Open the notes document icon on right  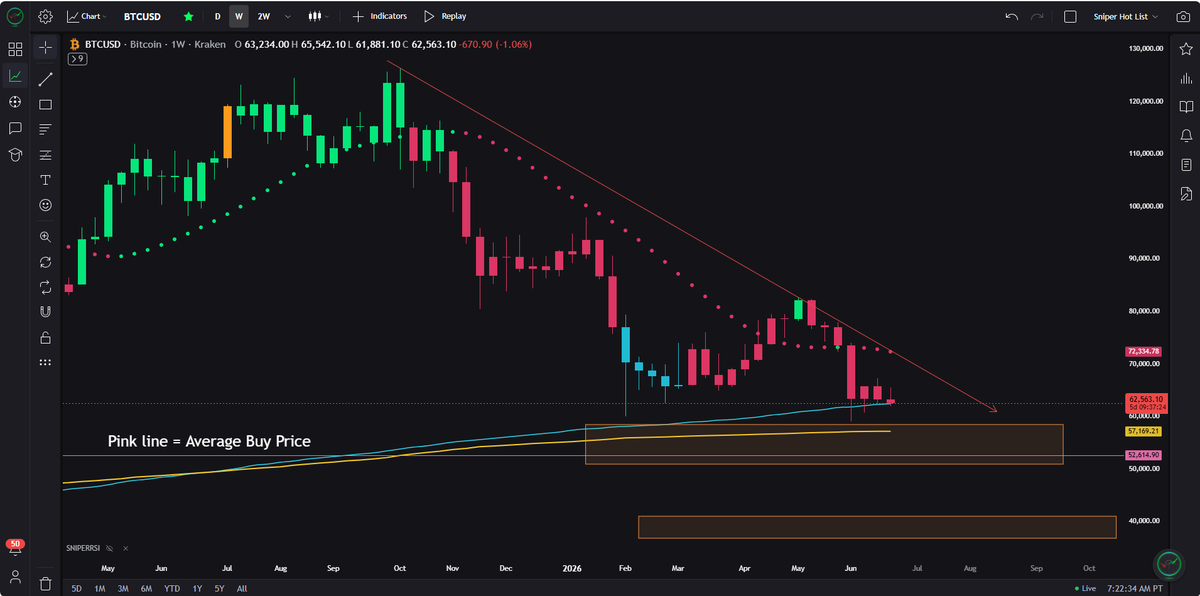[1186, 164]
